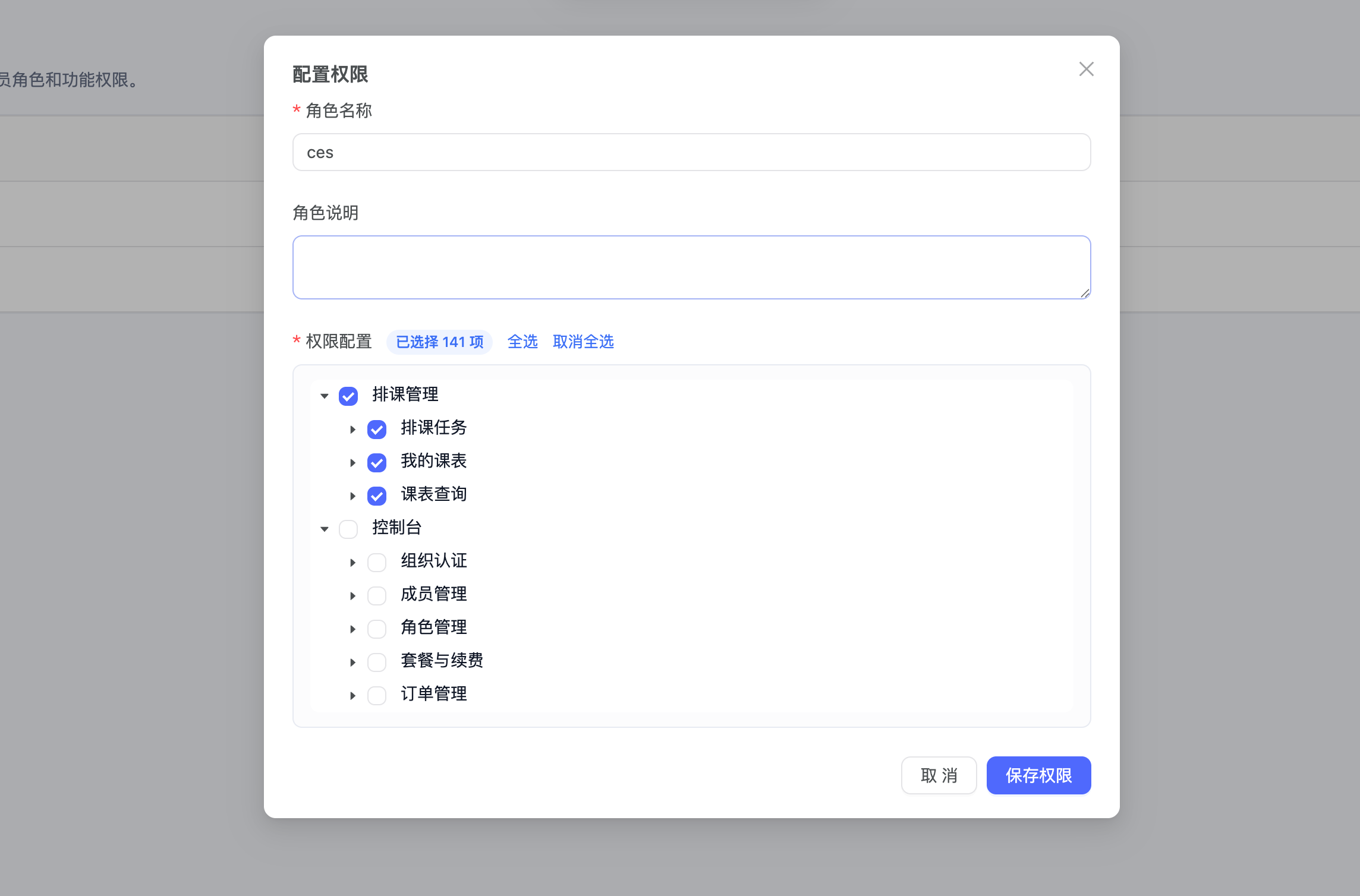The height and width of the screenshot is (896, 1360).
Task: Click the 角色名称 input containing ces
Action: [x=691, y=152]
